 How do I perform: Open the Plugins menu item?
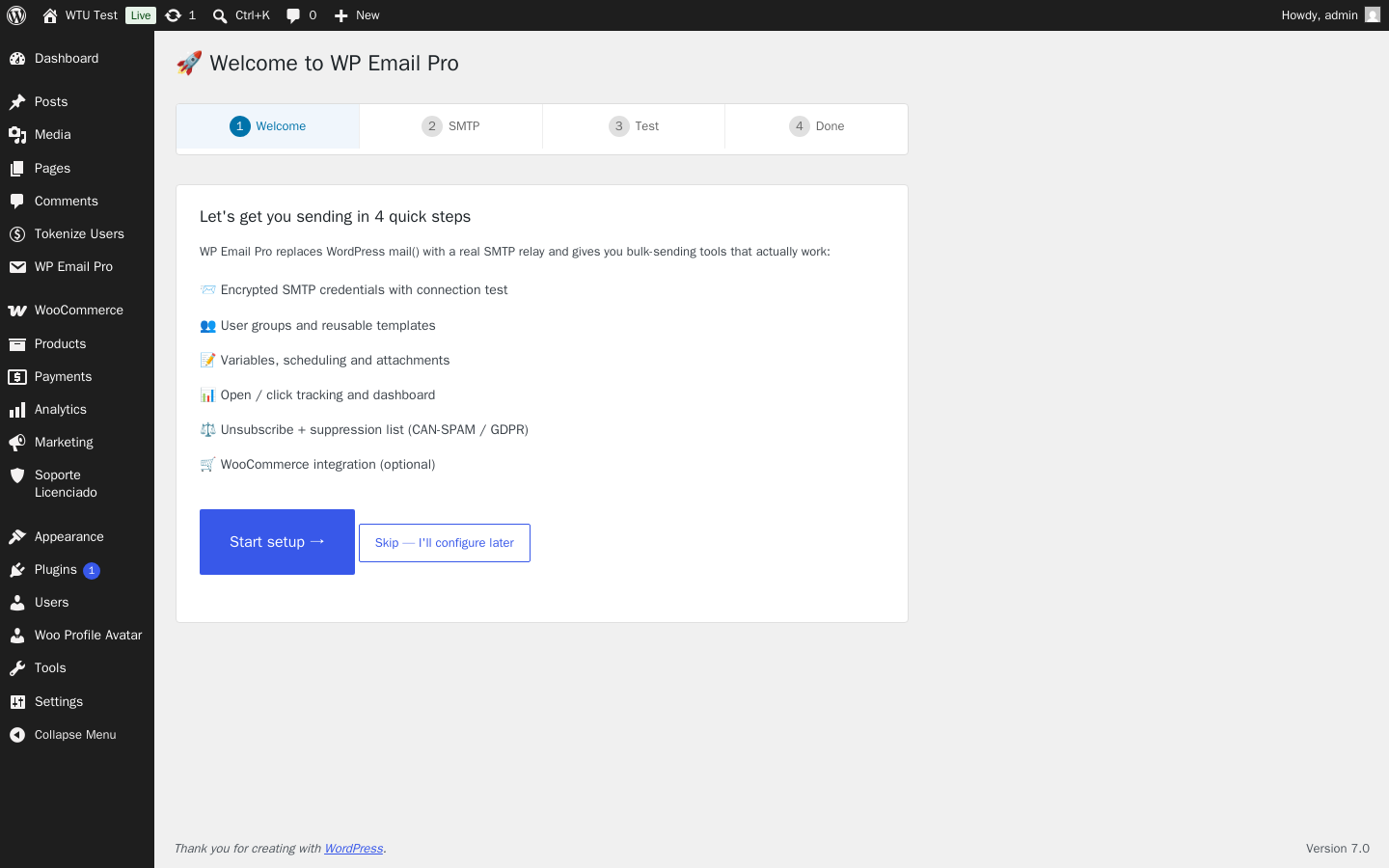[77, 570]
